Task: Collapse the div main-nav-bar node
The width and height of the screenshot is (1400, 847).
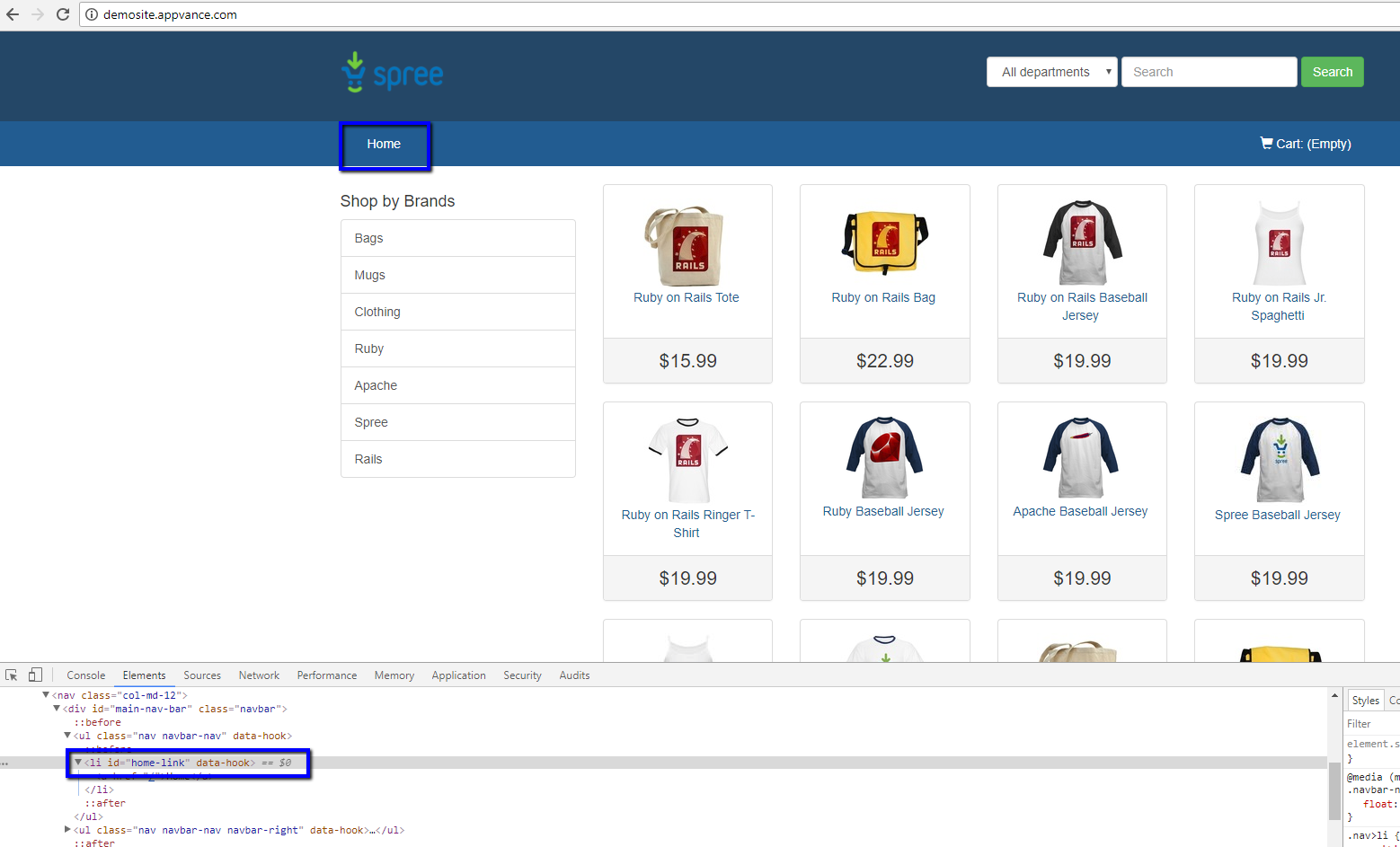Action: pos(57,709)
